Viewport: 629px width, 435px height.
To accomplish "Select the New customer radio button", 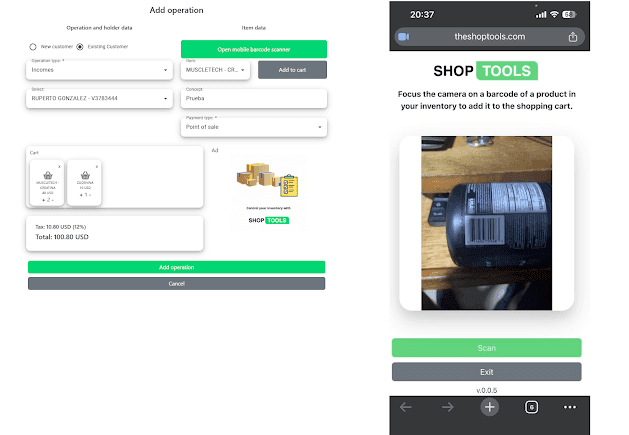I will click(33, 47).
